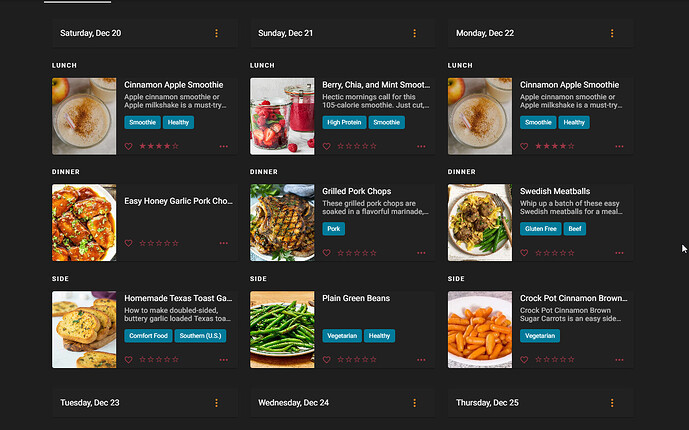Expand Monday, Dec 22 day options
Screen dimensions: 689x430
coord(612,33)
